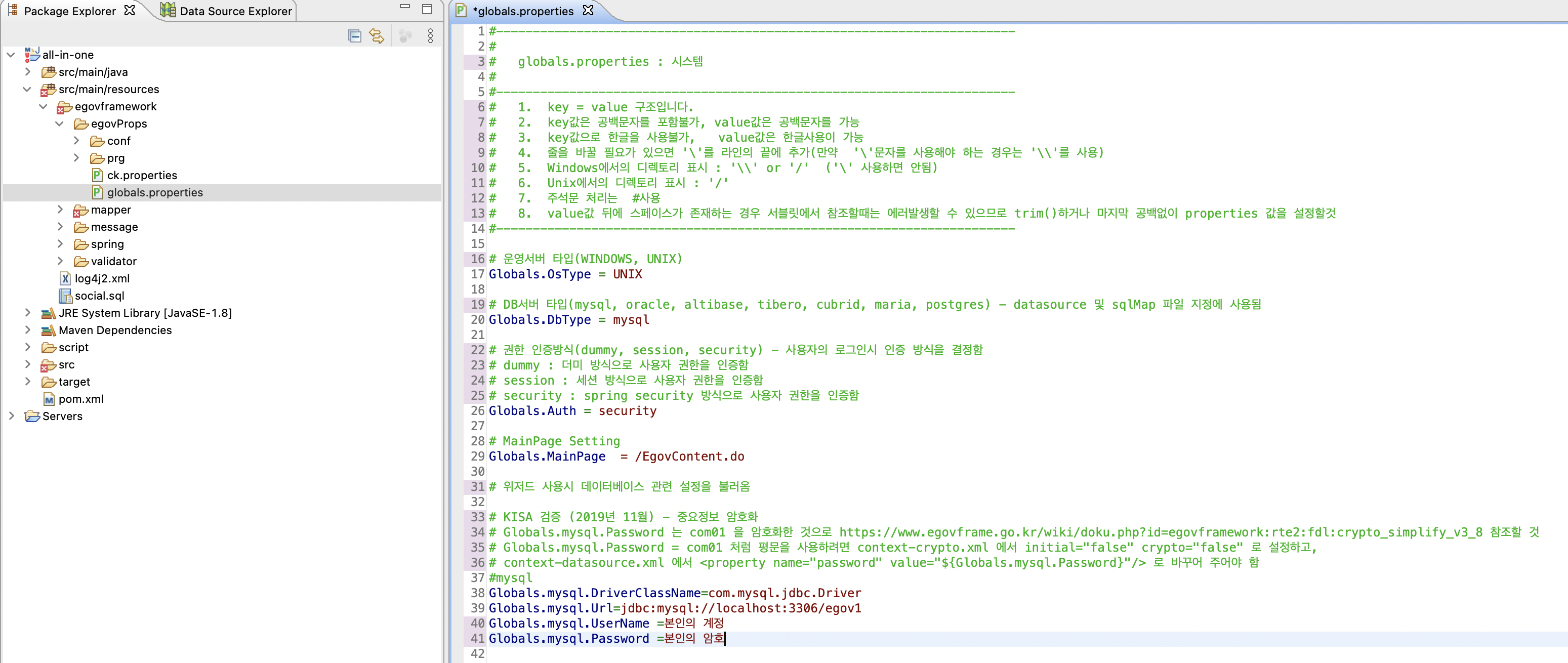
Task: Expand the conf folder
Action: (76, 141)
